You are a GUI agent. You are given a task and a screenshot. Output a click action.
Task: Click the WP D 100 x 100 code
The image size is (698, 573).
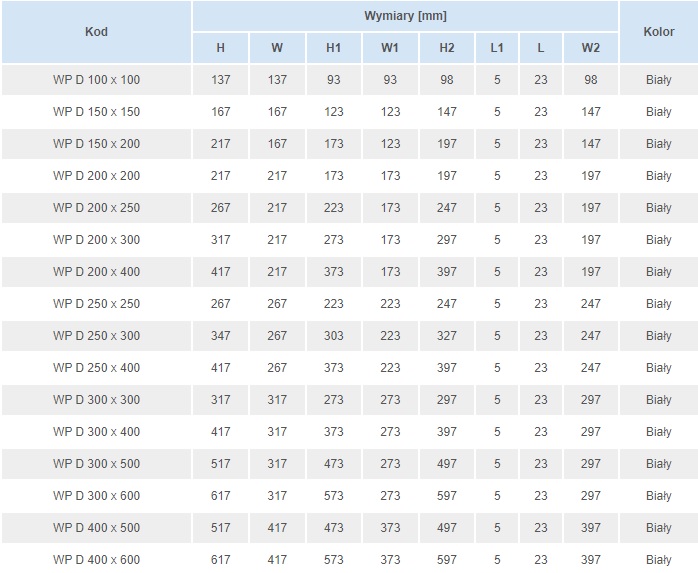click(96, 80)
